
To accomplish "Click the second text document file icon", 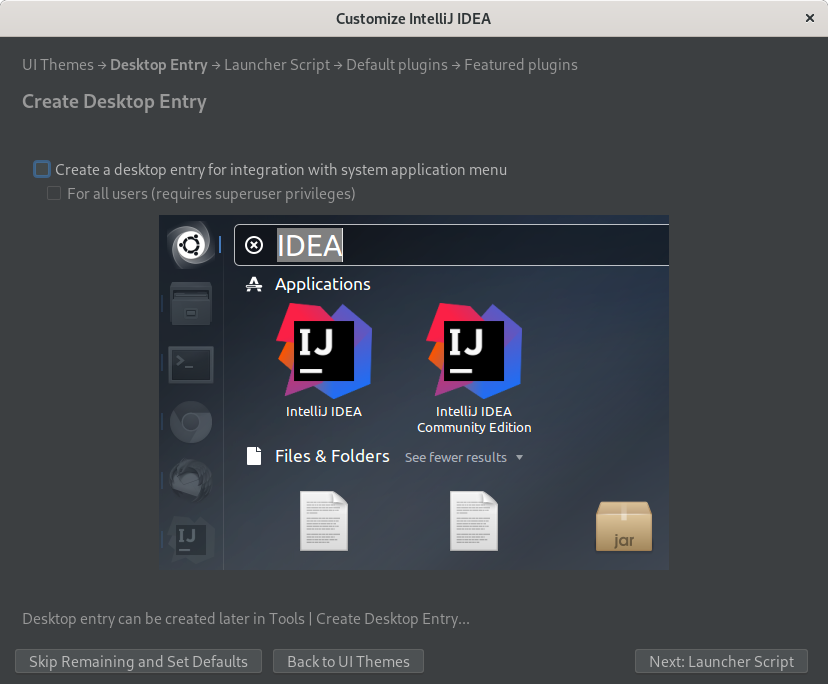I will point(474,521).
